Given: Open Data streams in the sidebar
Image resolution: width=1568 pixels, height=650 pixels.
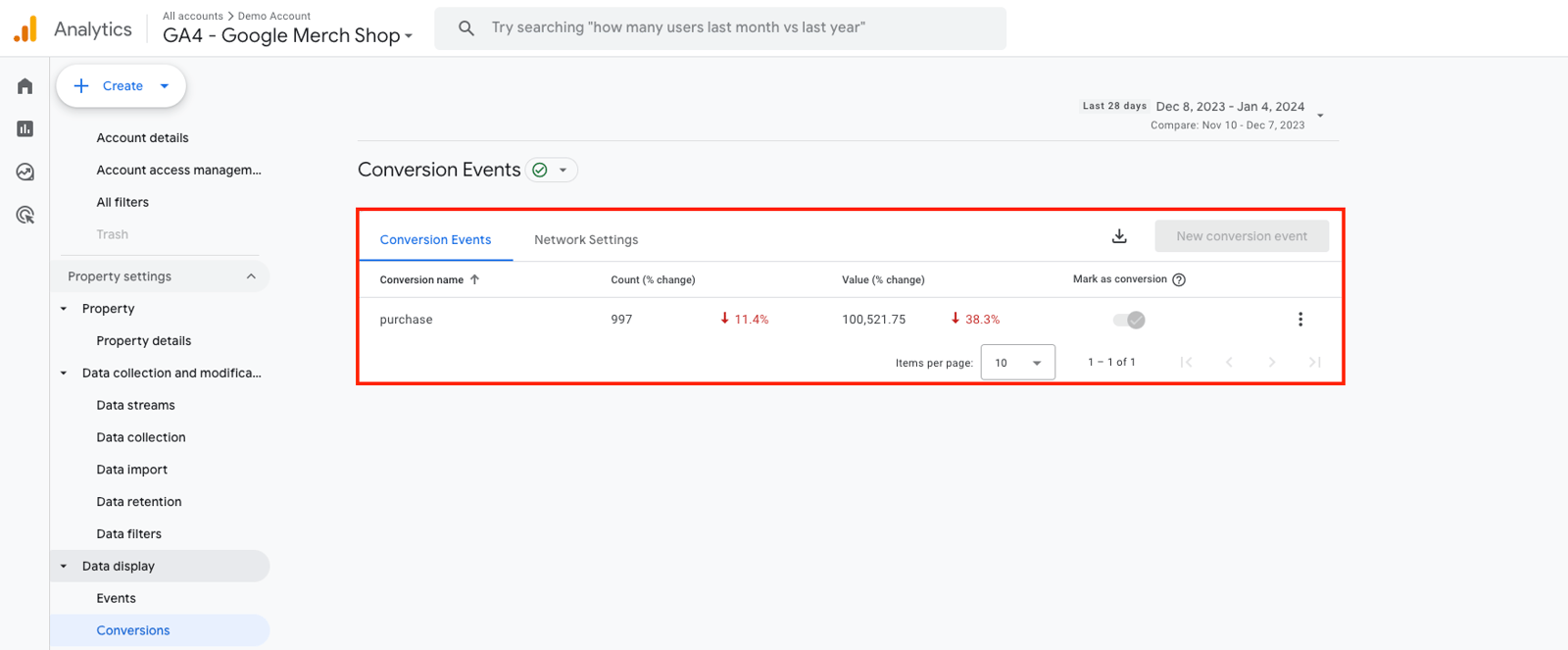Looking at the screenshot, I should click(x=135, y=405).
